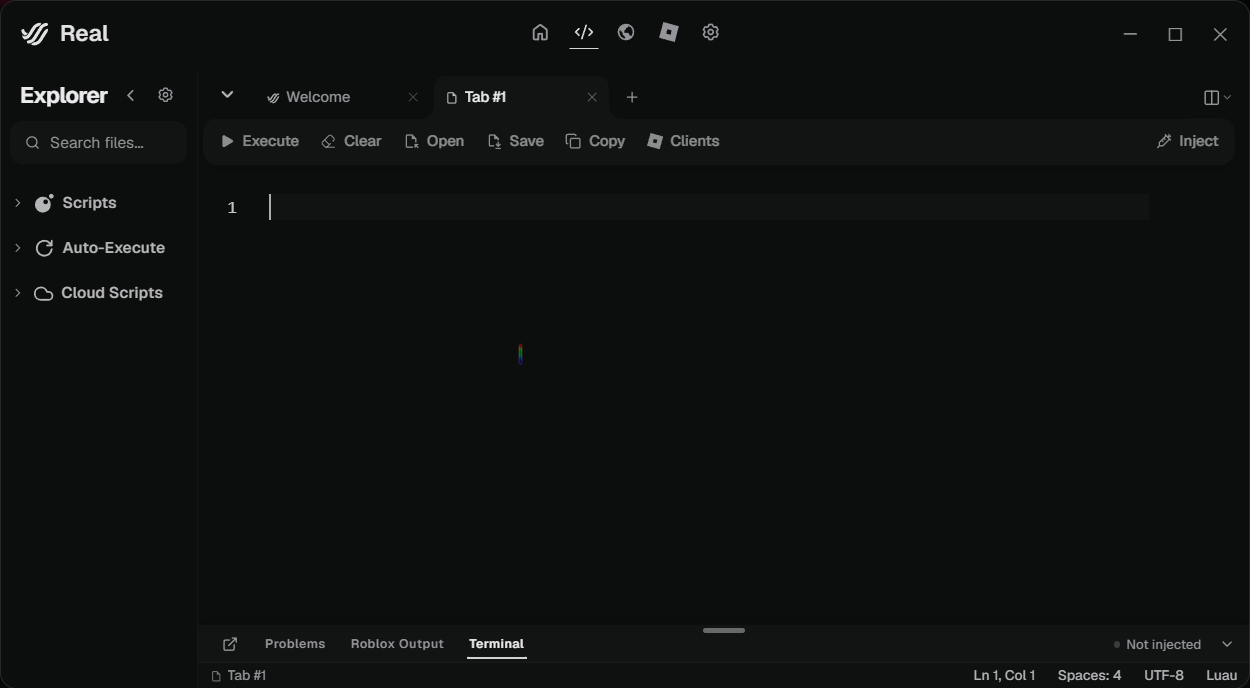Image resolution: width=1250 pixels, height=688 pixels.
Task: Open Clients list
Action: tap(683, 141)
